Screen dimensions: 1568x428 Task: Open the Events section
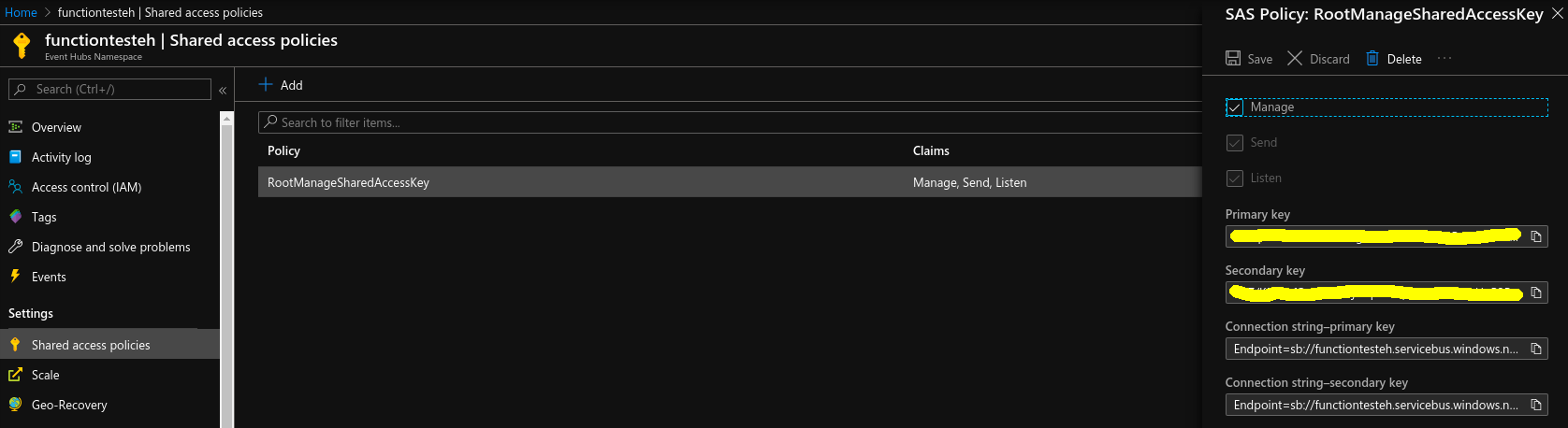49,277
